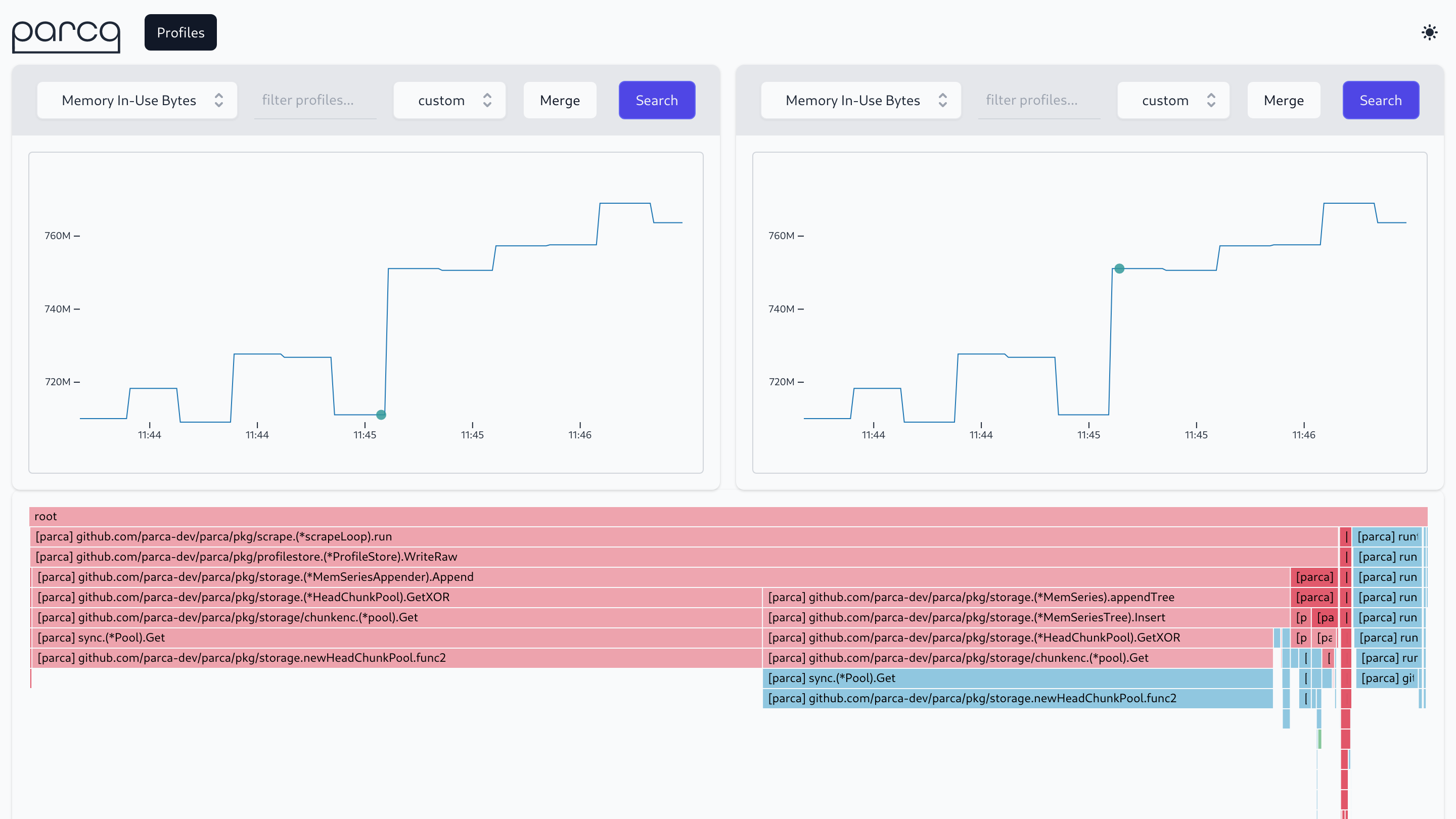Viewport: 1456px width, 819px height.
Task: Expand right custom time range selector
Action: [x=1173, y=100]
